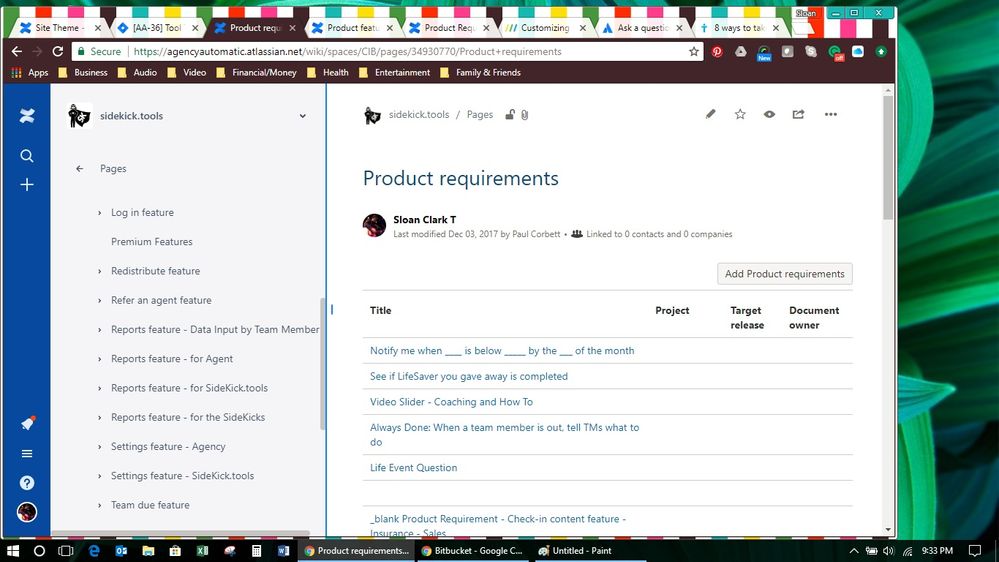Open the hamburger app switcher icon
999x562 pixels.
[27, 454]
